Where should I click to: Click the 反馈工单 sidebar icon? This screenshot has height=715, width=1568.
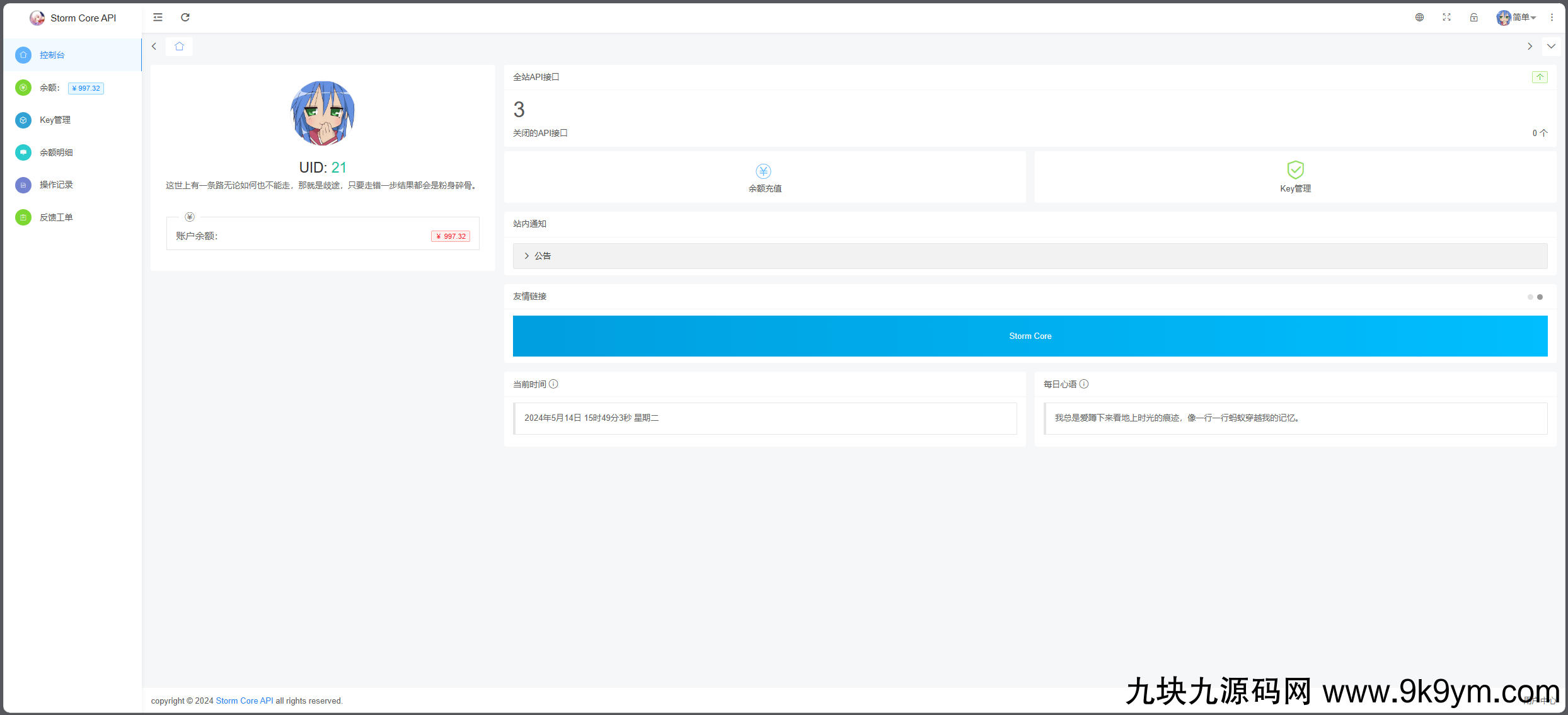point(23,217)
